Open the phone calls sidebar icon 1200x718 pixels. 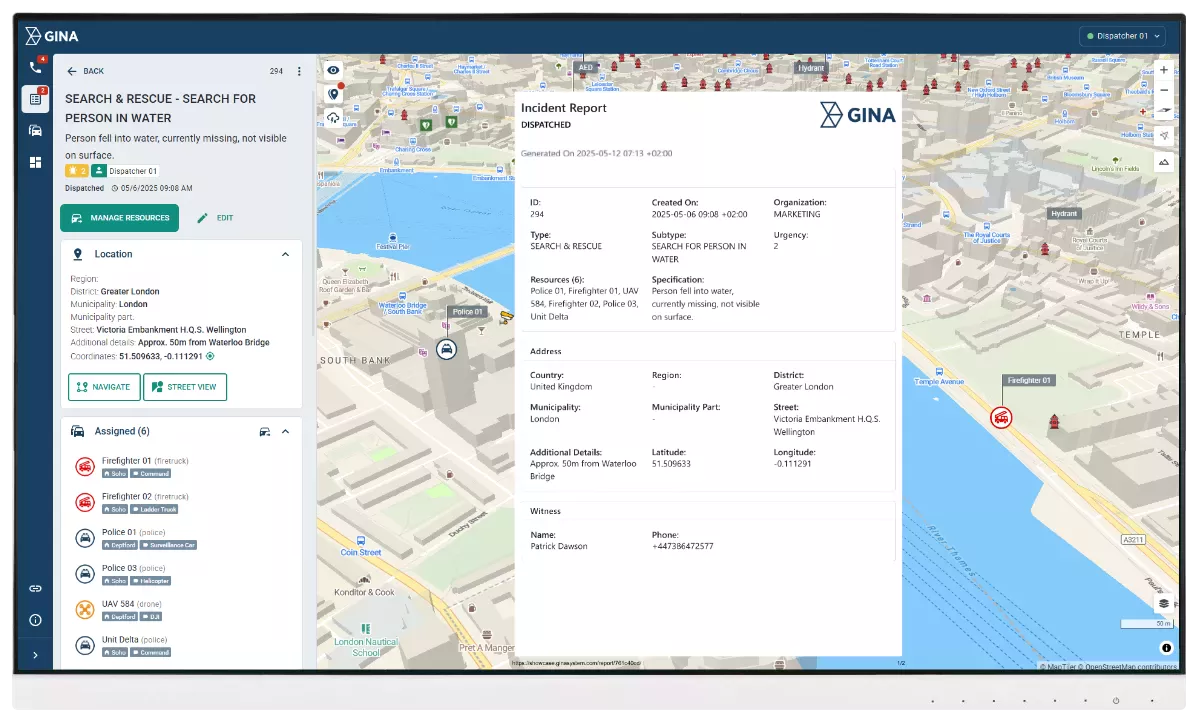36,68
